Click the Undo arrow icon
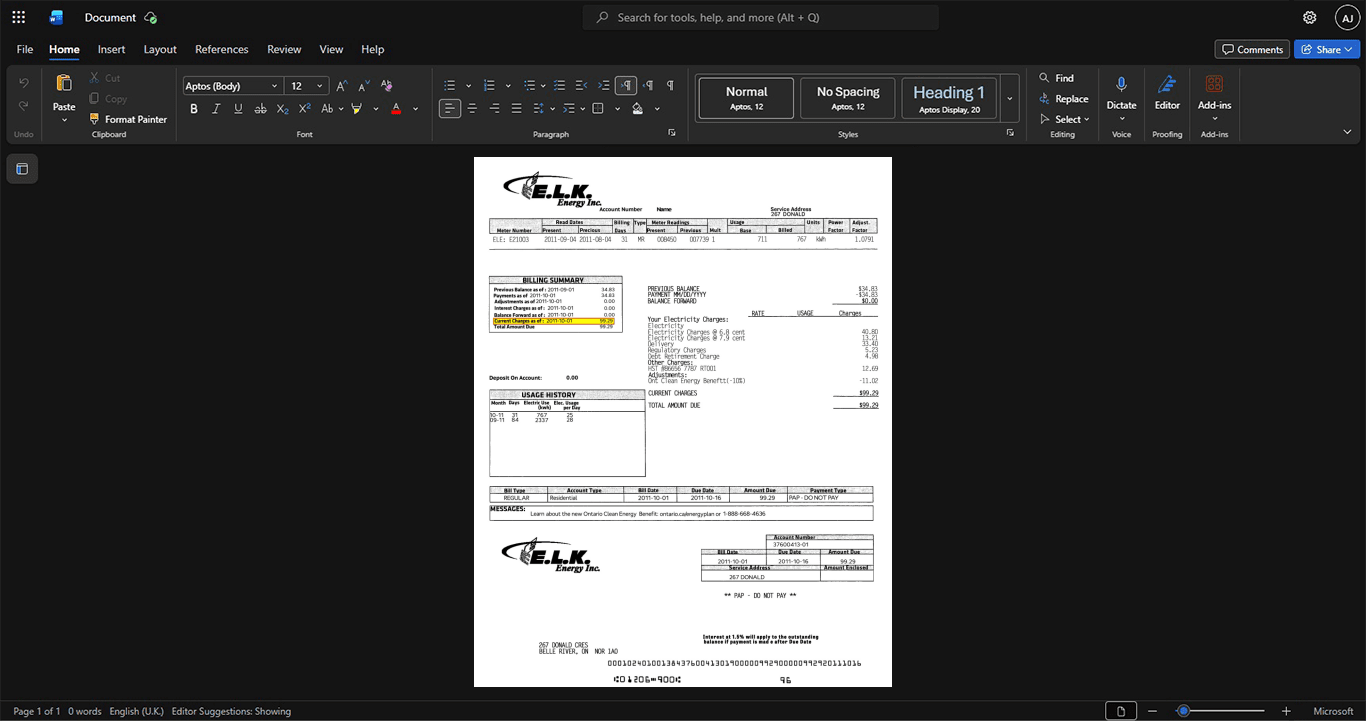The width and height of the screenshot is (1366, 721). [x=24, y=82]
